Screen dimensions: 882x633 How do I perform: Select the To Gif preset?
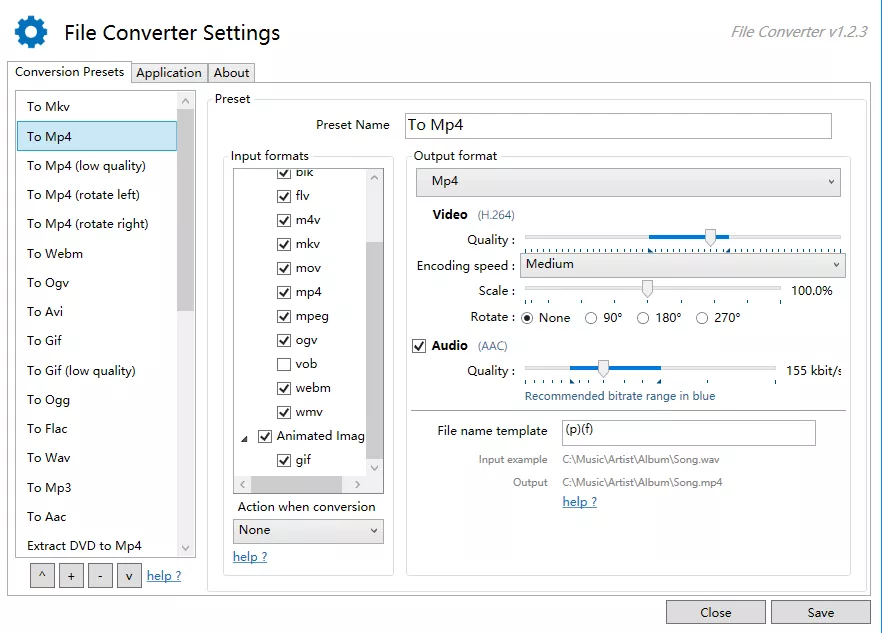coord(97,341)
